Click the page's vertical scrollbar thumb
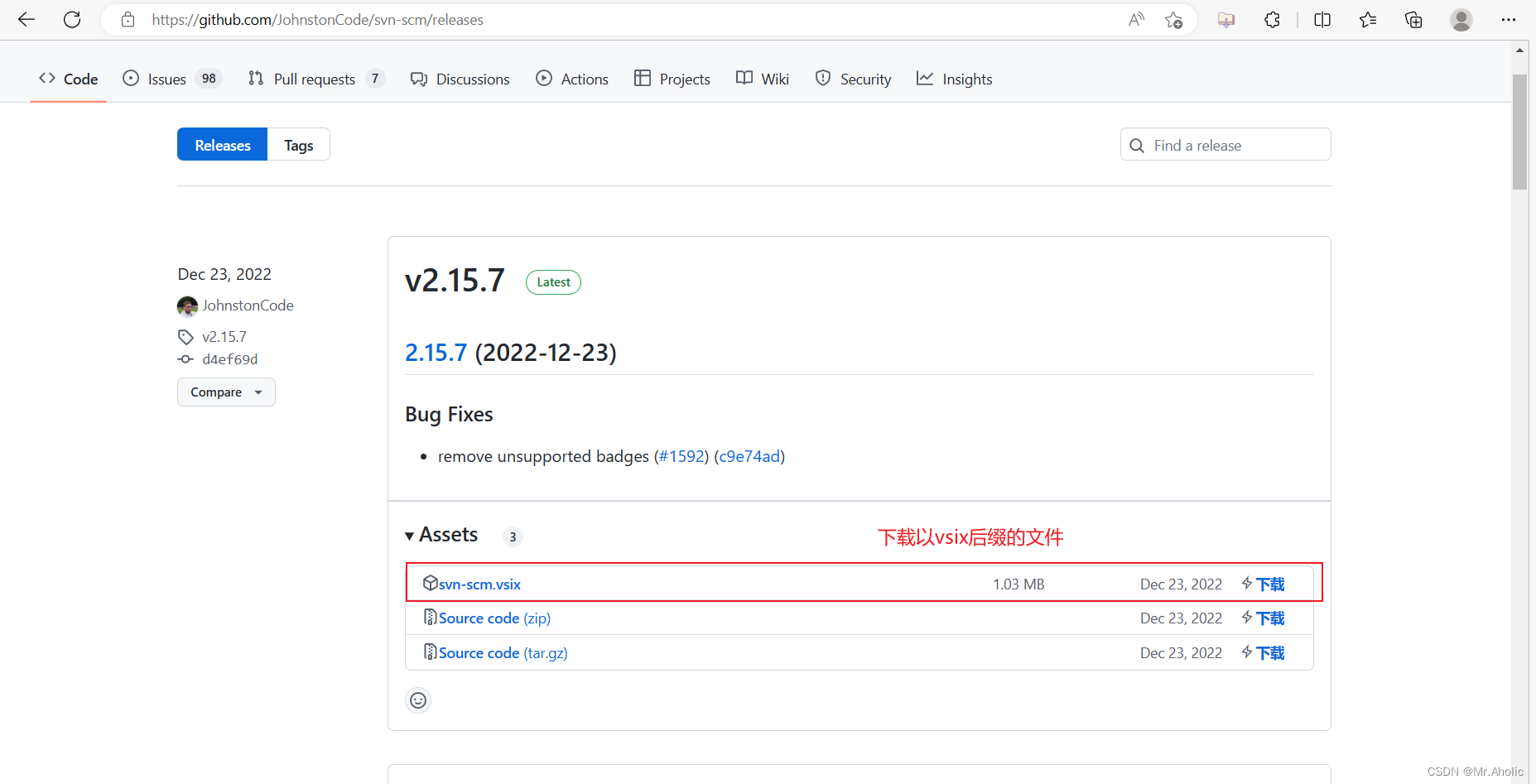 coord(1519,132)
